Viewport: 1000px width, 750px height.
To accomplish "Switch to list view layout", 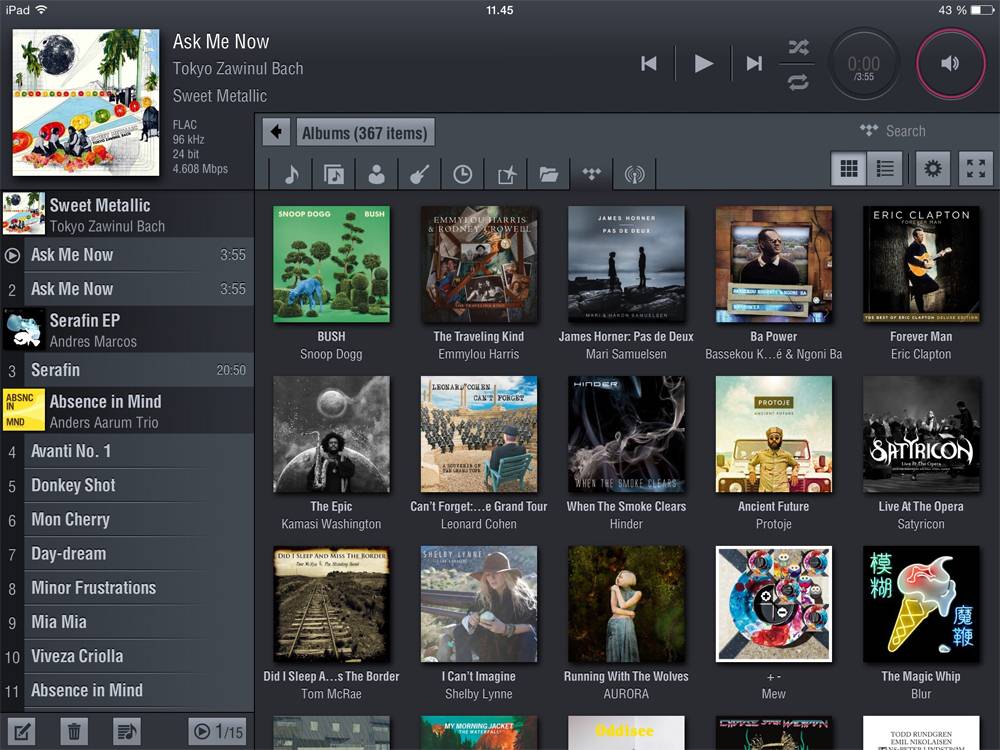I will (885, 168).
